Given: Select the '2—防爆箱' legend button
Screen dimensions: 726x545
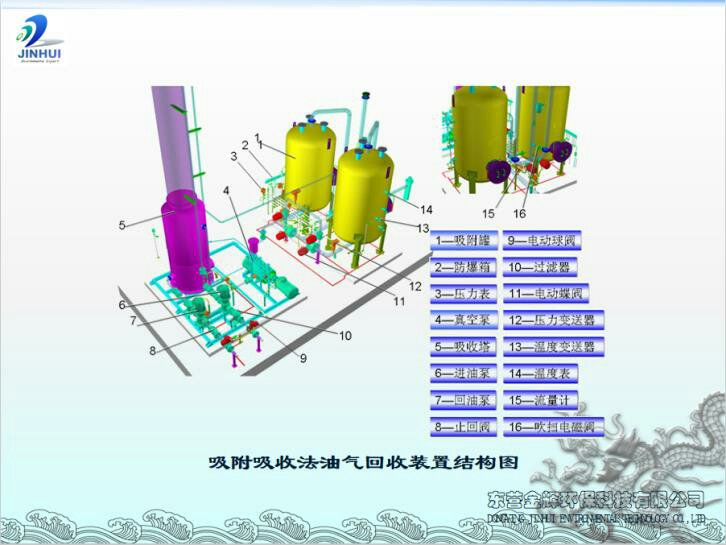Looking at the screenshot, I should point(463,267).
